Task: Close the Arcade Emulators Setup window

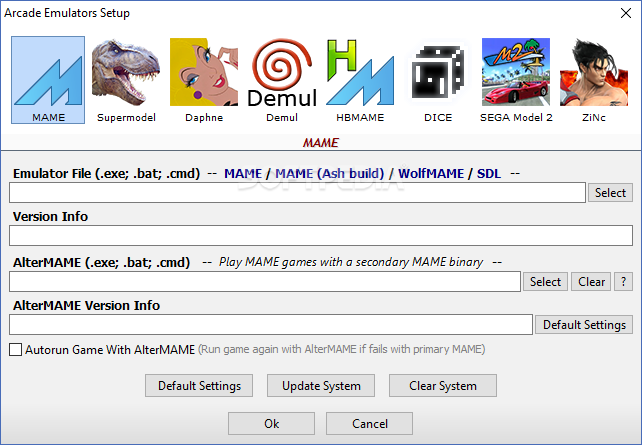Action: point(626,13)
